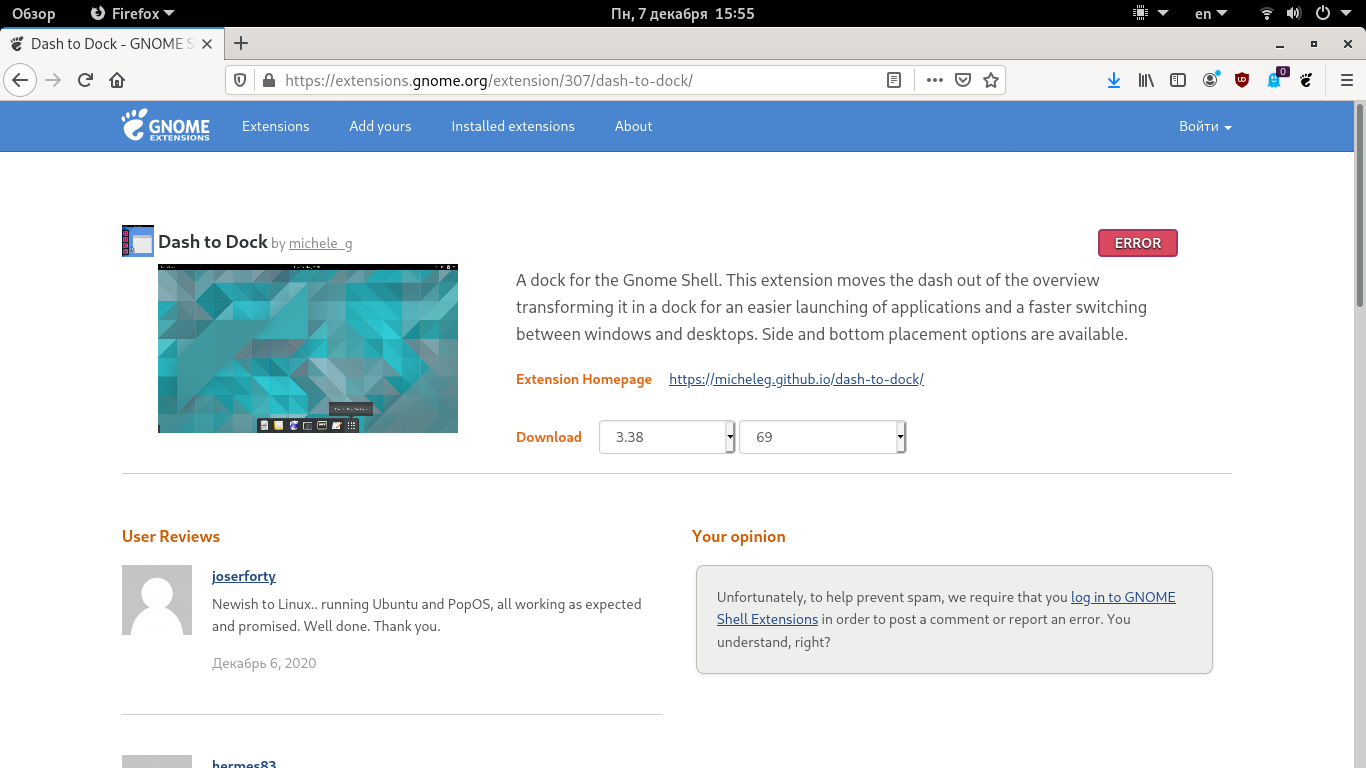Open tracking protection shield icon
Screen dimensions: 1366x768
(x=240, y=80)
